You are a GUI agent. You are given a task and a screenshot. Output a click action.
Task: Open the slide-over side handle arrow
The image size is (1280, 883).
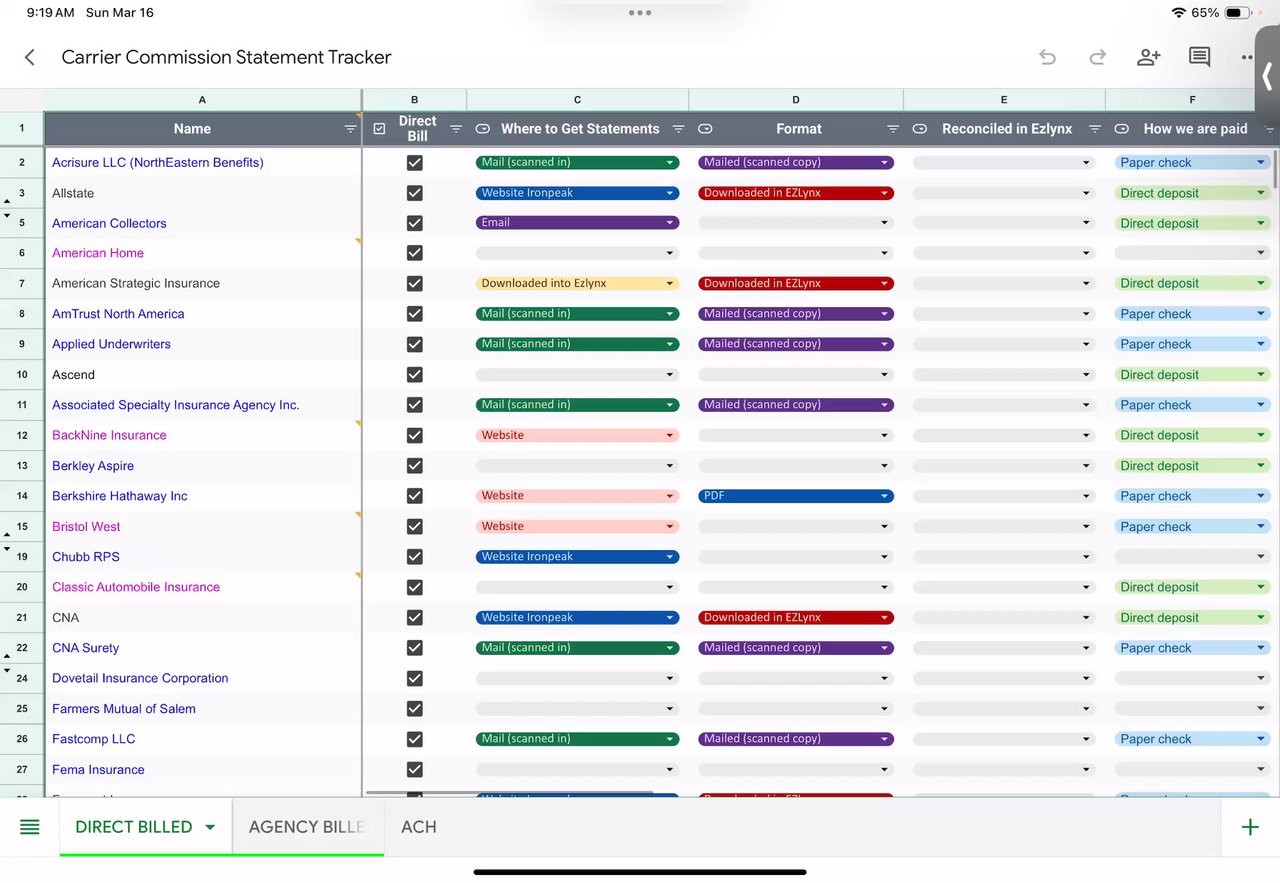coord(1267,76)
